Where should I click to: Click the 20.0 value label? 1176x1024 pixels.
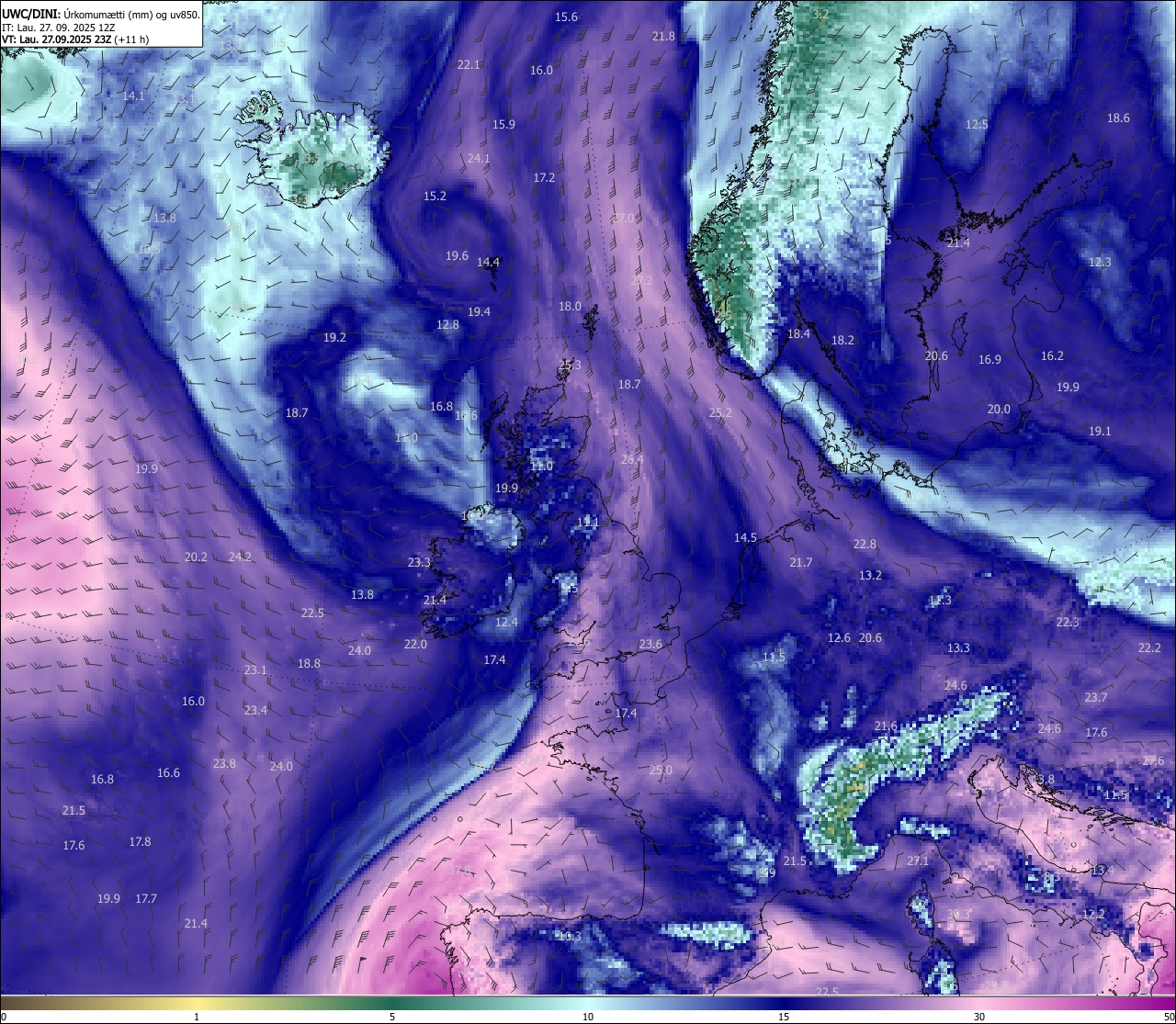[x=999, y=409]
